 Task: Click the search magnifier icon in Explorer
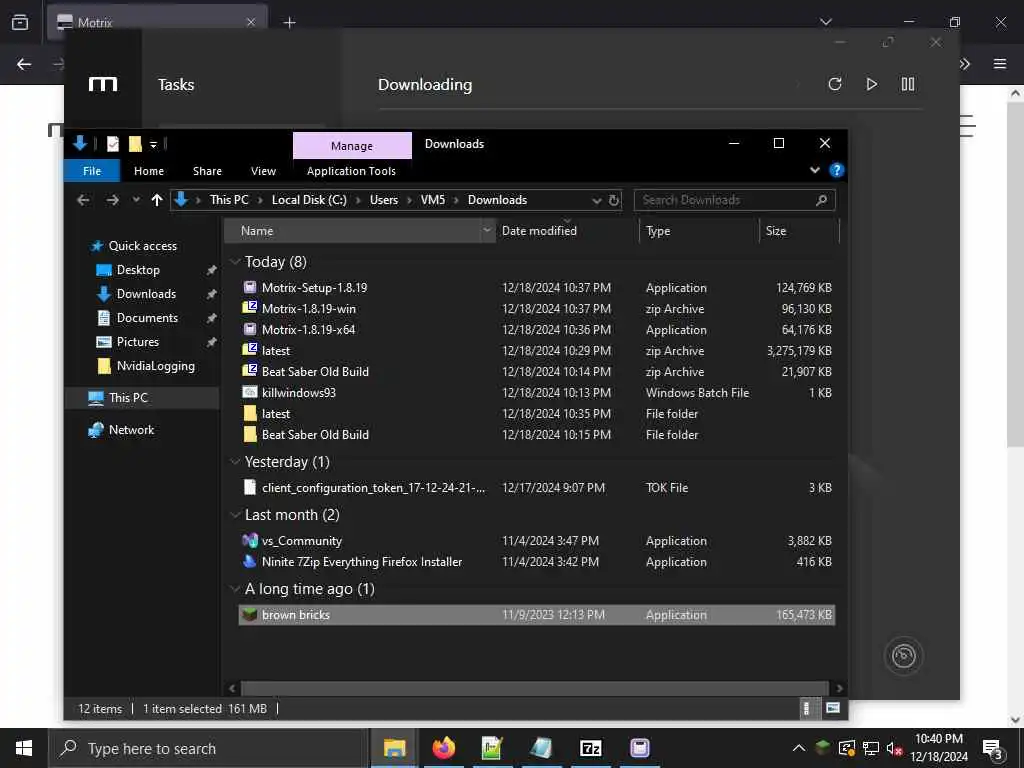pos(822,200)
